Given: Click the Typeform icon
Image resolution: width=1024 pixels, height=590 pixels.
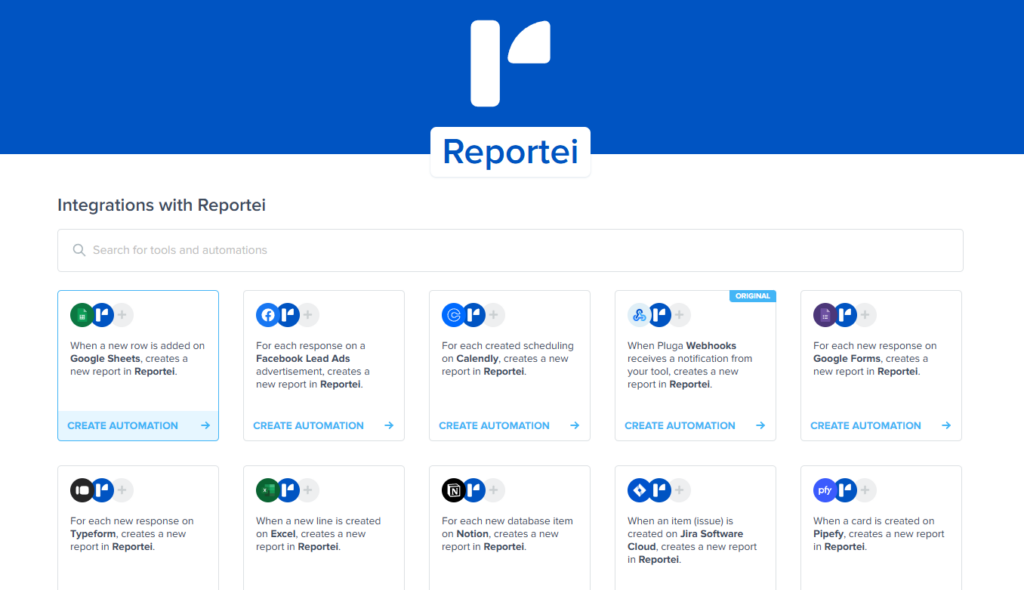Looking at the screenshot, I should pyautogui.click(x=82, y=490).
